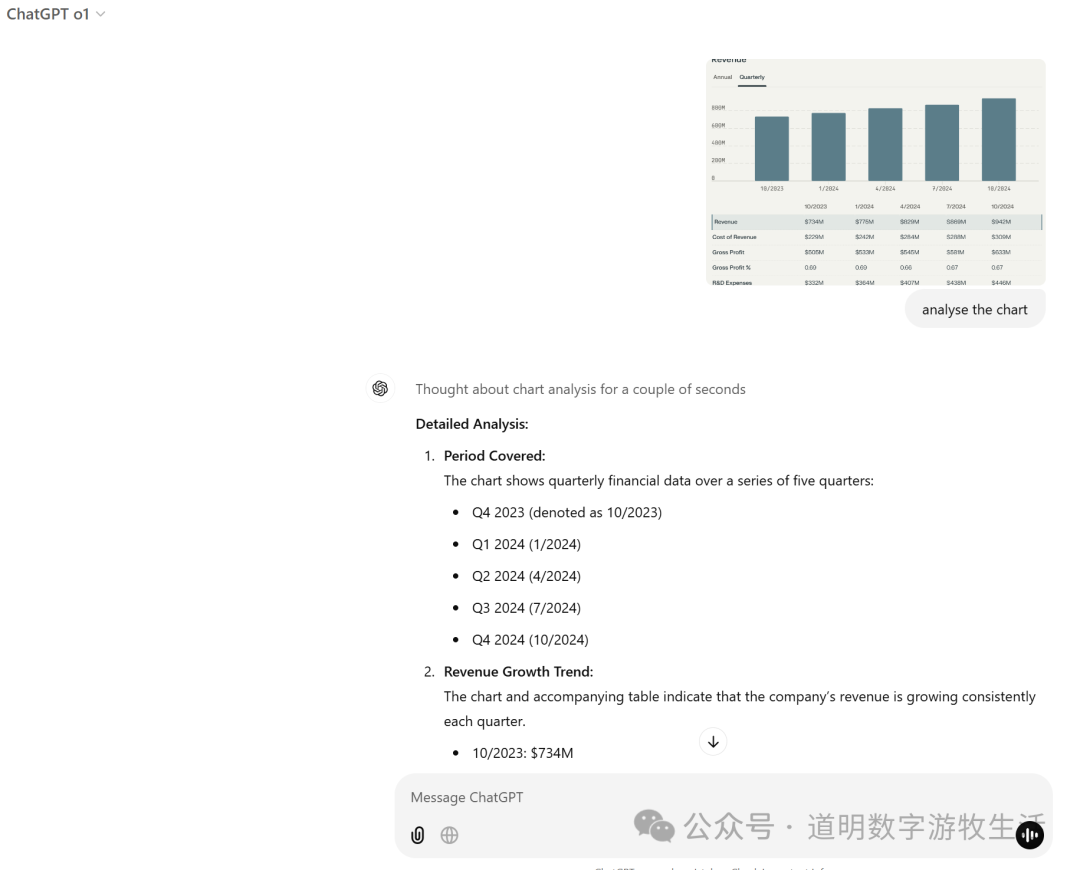
Task: Click the first chart bar for 10/2023
Action: coord(771,149)
